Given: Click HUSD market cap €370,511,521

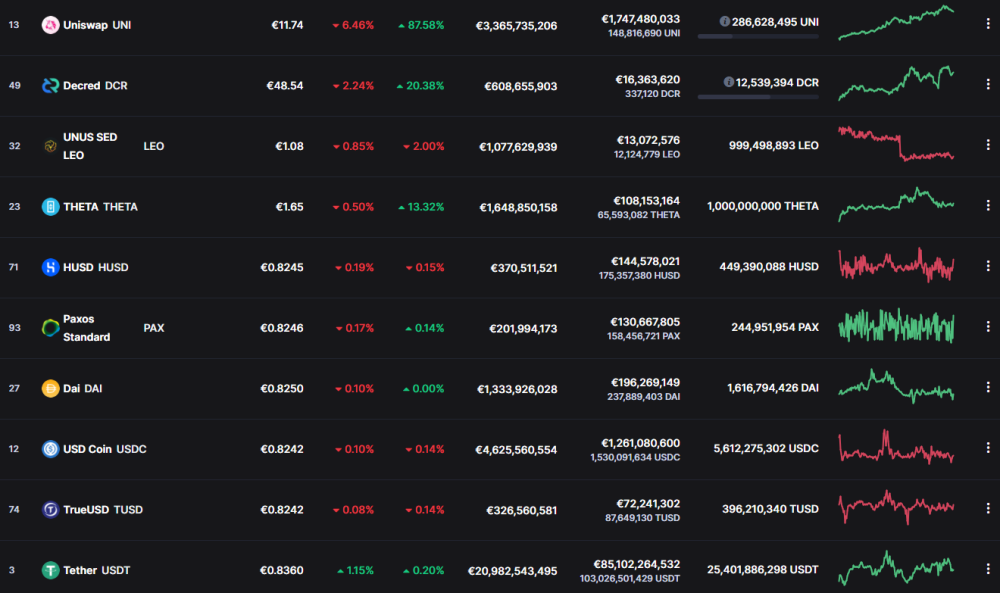Looking at the screenshot, I should coord(524,268).
